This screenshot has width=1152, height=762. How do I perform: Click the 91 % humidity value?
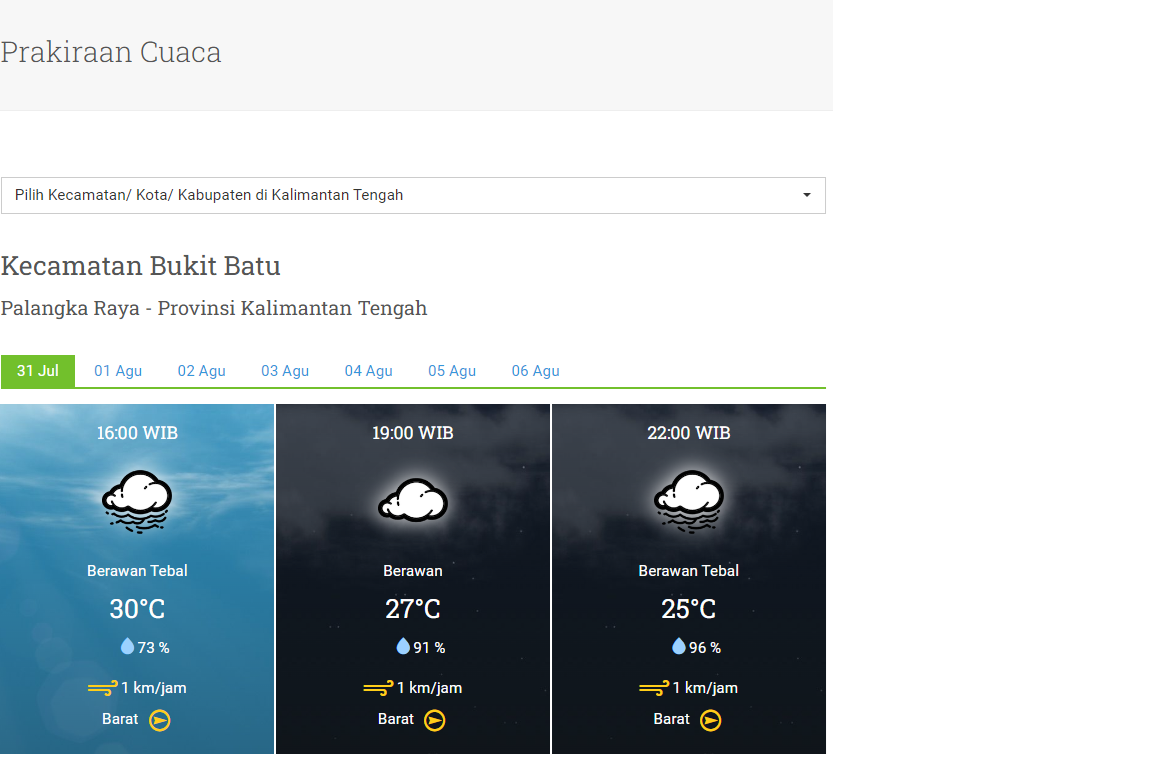tap(429, 648)
